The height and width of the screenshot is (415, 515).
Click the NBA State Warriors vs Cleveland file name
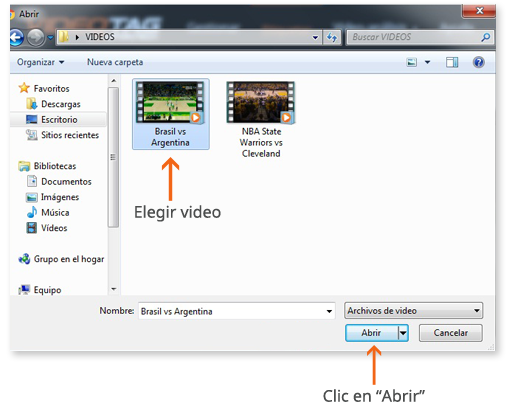pyautogui.click(x=261, y=143)
